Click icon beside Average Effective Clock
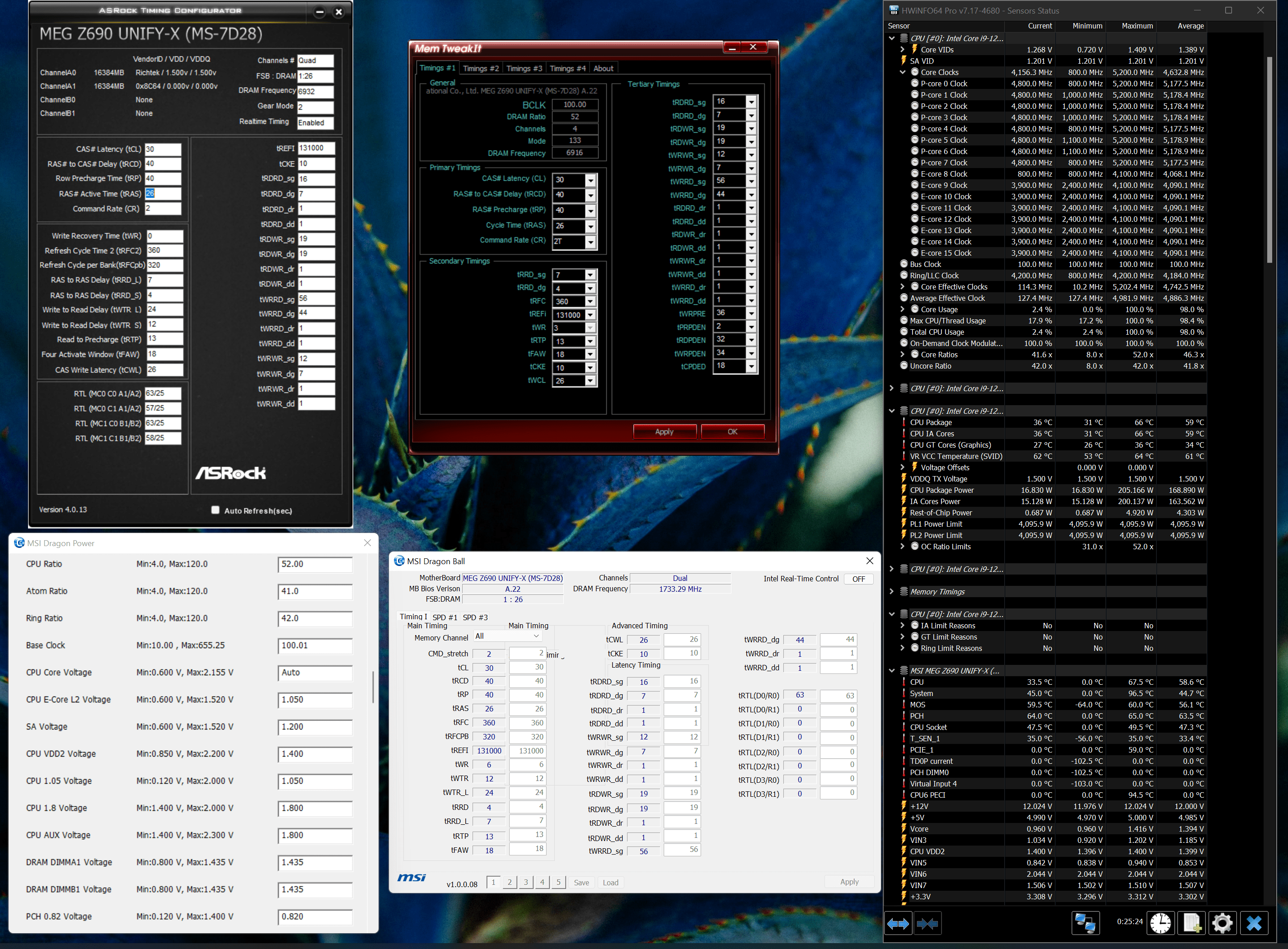The width and height of the screenshot is (1288, 949). click(904, 298)
